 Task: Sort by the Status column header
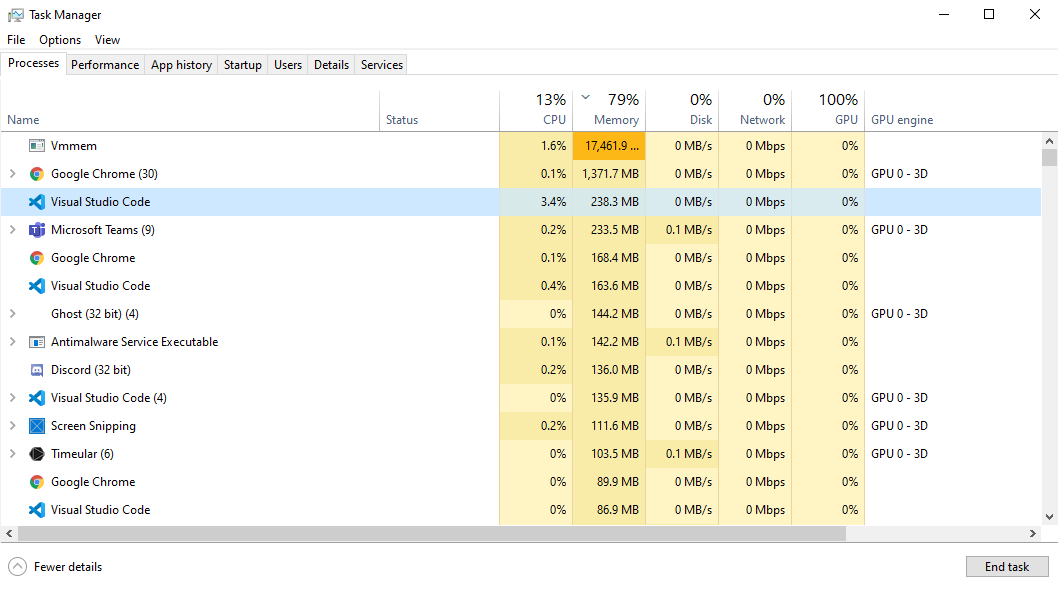439,110
